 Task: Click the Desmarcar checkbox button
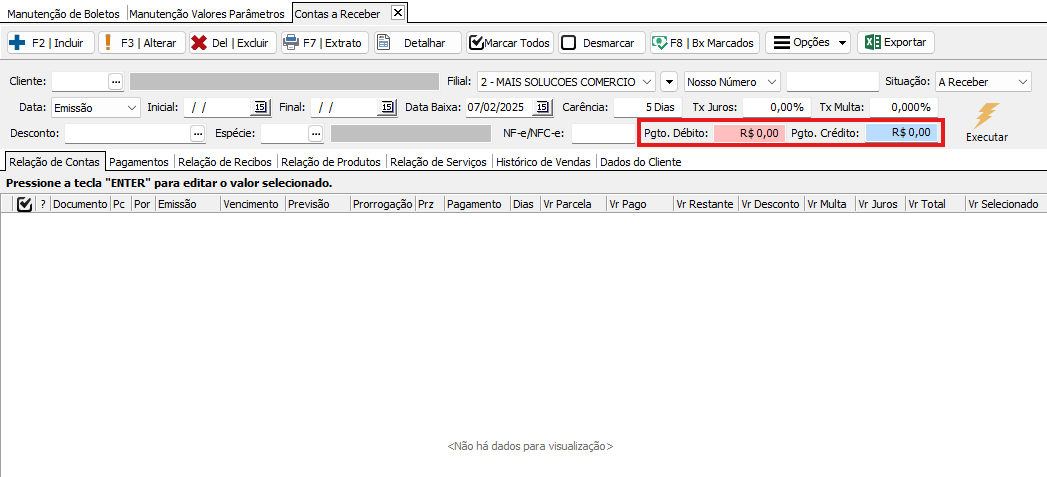598,43
